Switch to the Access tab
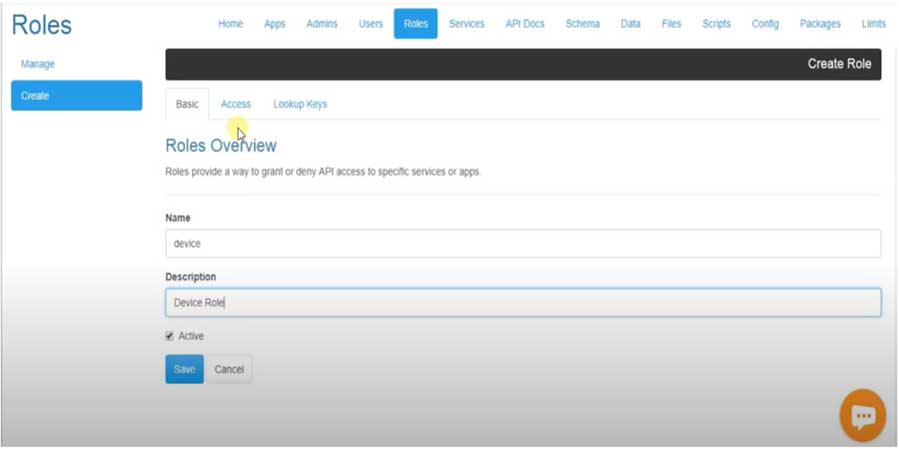 click(235, 104)
